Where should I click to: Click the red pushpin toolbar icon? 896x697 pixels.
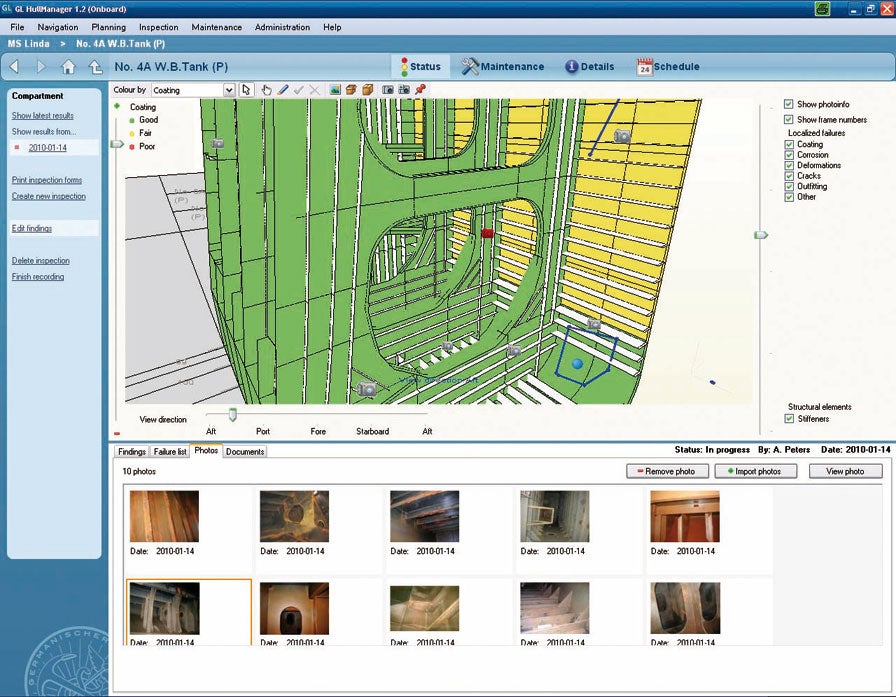[x=421, y=90]
